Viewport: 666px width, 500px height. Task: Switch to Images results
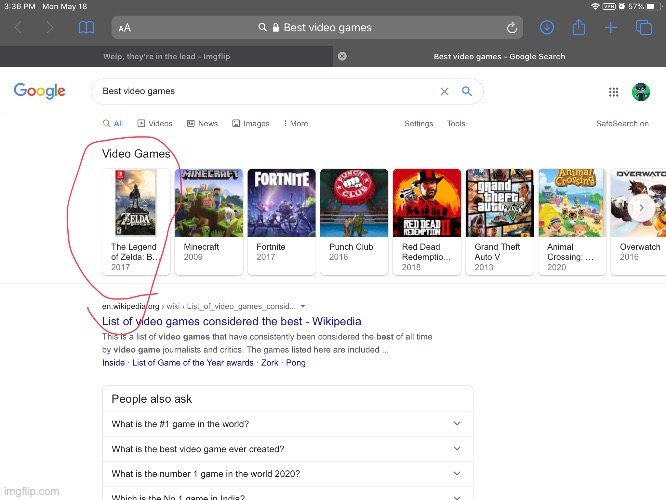251,123
